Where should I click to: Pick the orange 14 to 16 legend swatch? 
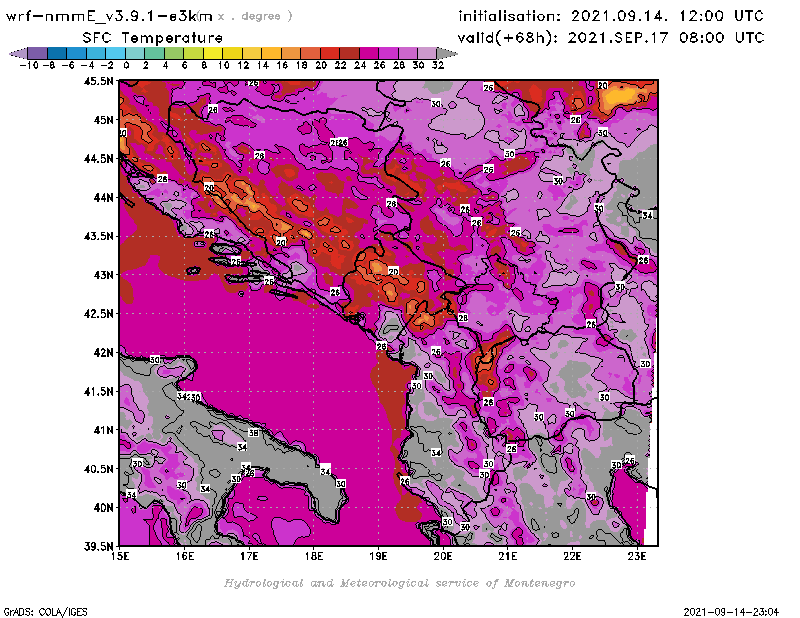click(271, 53)
